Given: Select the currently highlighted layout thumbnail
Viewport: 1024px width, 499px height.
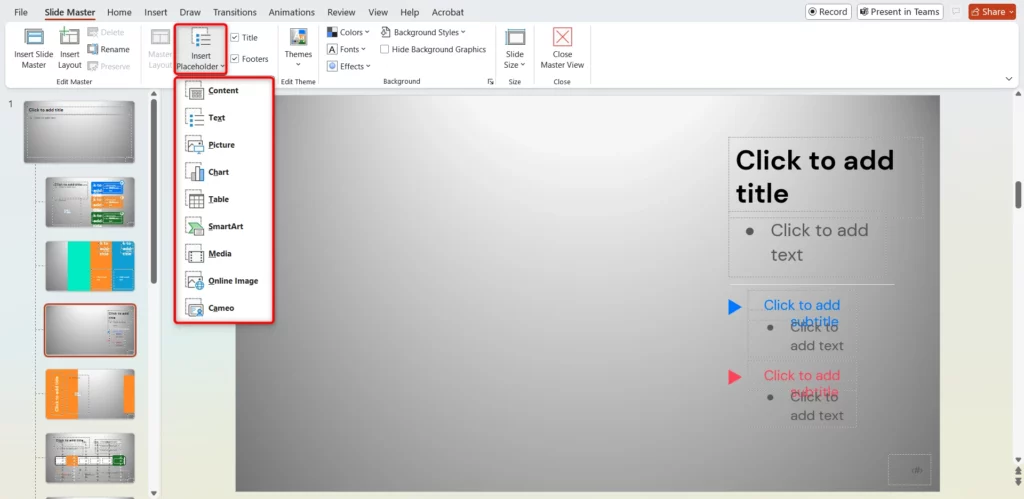Looking at the screenshot, I should [90, 330].
